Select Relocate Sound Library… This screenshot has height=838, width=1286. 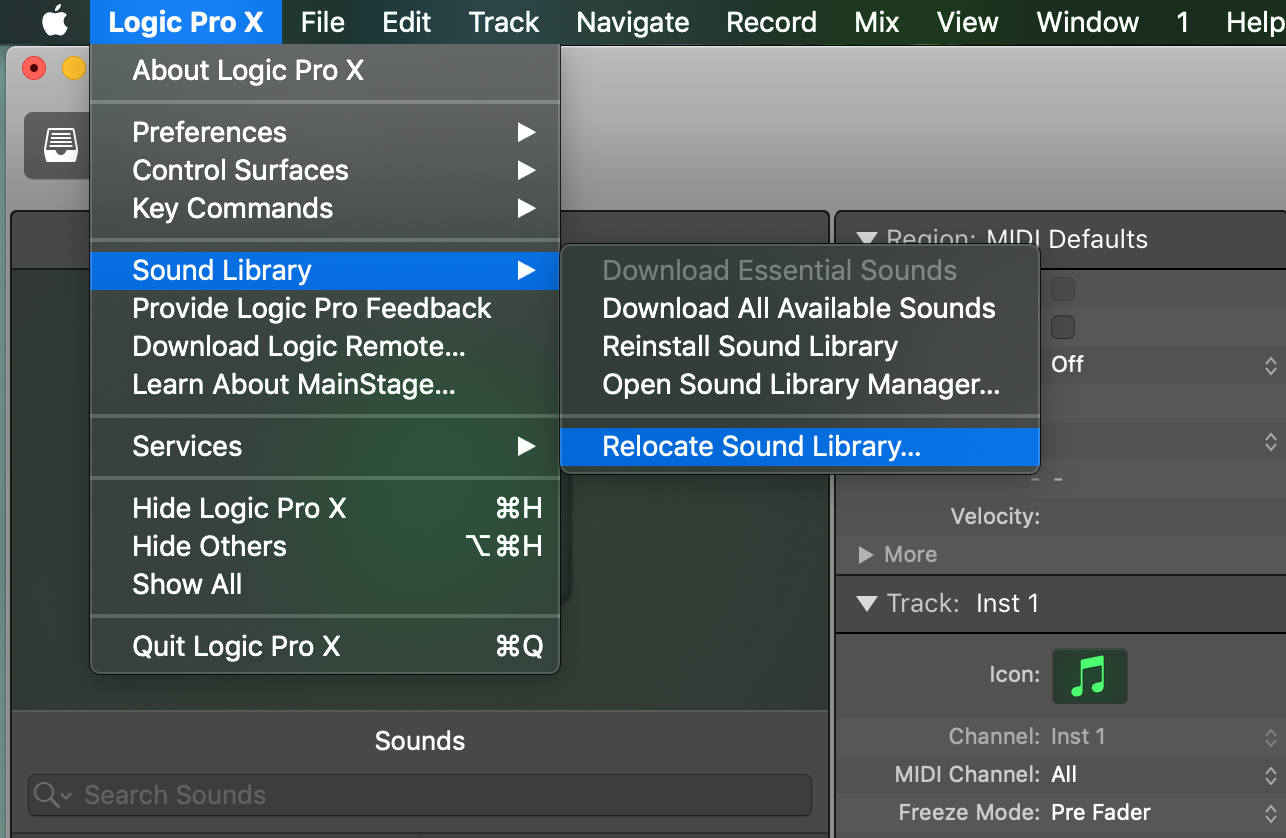800,446
